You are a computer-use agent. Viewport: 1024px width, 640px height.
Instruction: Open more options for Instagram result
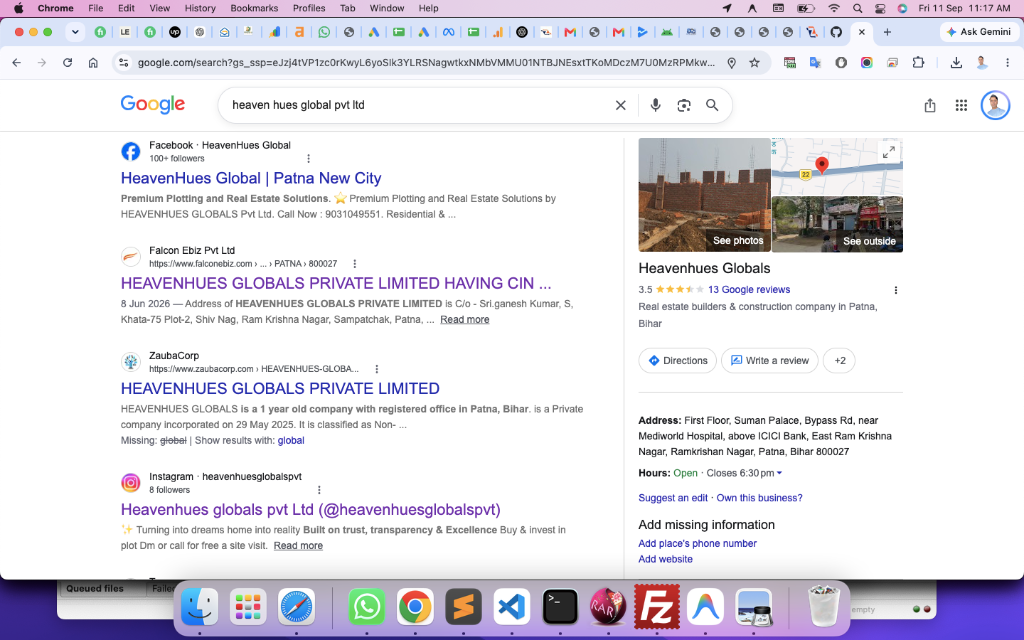pos(319,490)
